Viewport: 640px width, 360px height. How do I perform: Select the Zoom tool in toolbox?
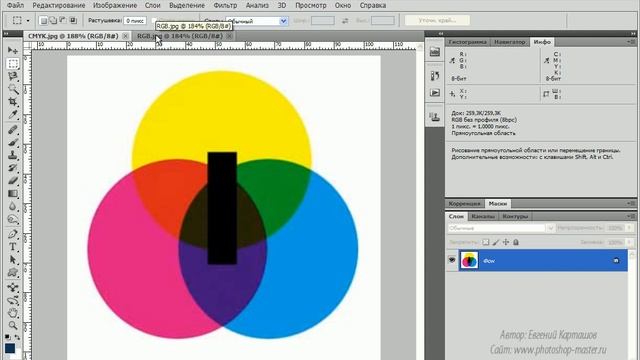click(x=13, y=325)
